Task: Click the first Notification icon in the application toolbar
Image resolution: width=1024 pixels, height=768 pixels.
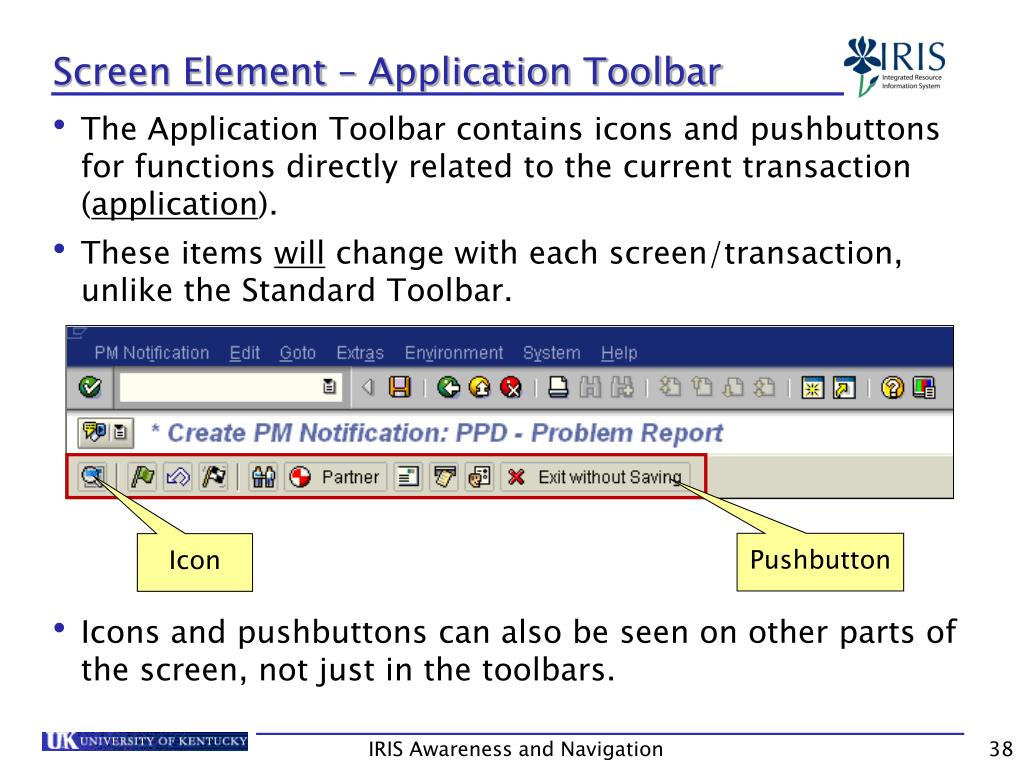Action: (x=93, y=476)
